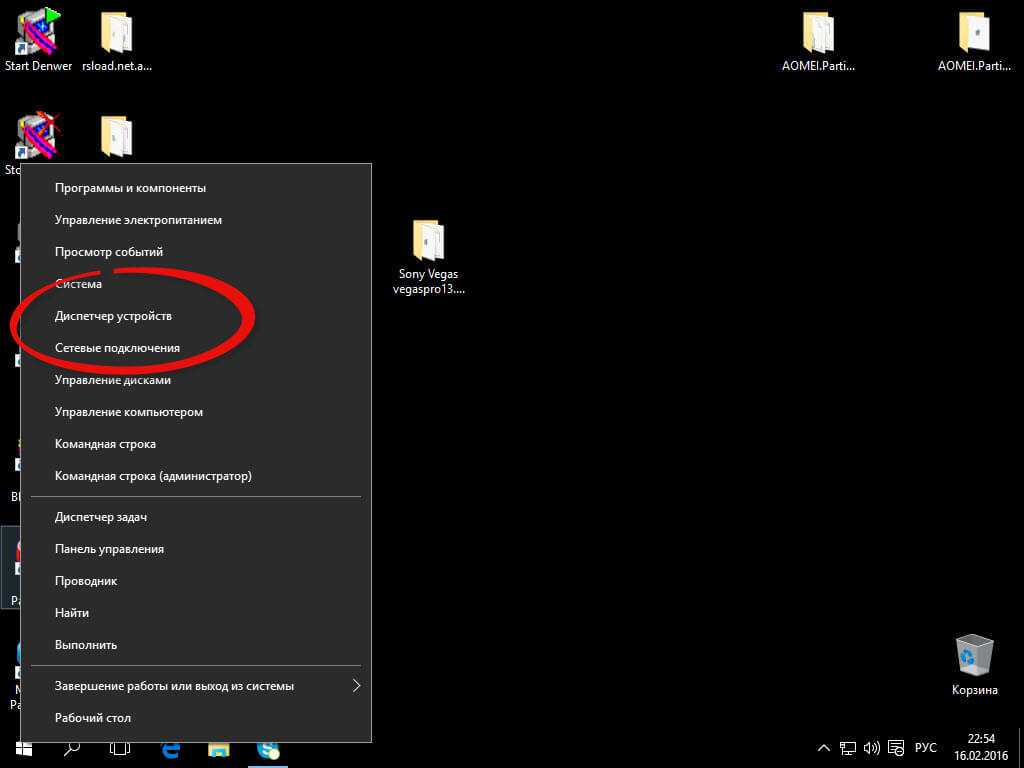This screenshot has width=1024, height=768.
Task: Click the taskbar search magnifier icon
Action: 72,748
